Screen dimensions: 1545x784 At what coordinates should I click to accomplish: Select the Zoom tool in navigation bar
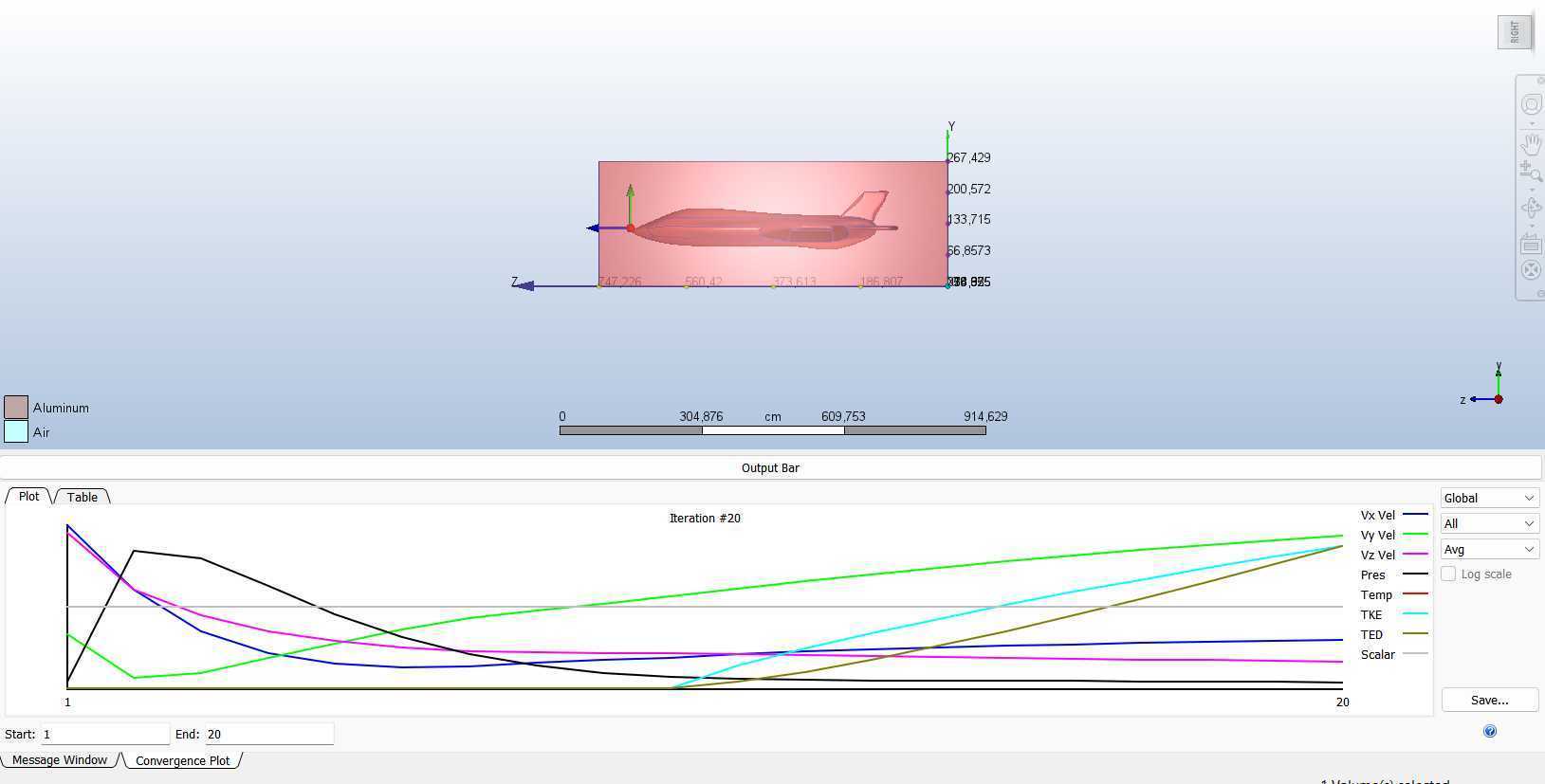point(1531,172)
